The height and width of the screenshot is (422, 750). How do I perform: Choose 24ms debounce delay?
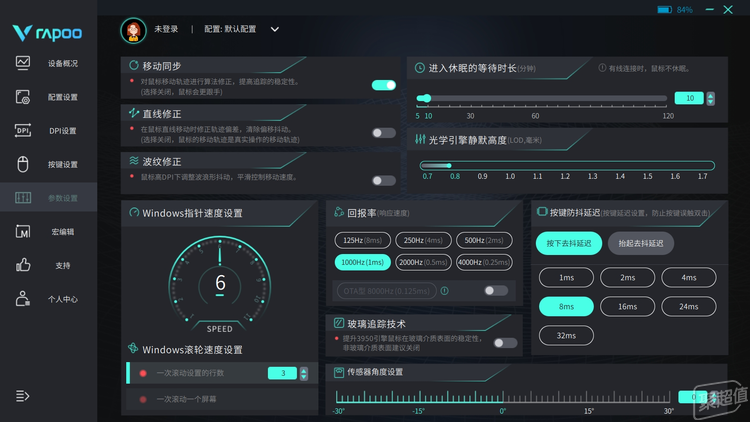point(689,307)
